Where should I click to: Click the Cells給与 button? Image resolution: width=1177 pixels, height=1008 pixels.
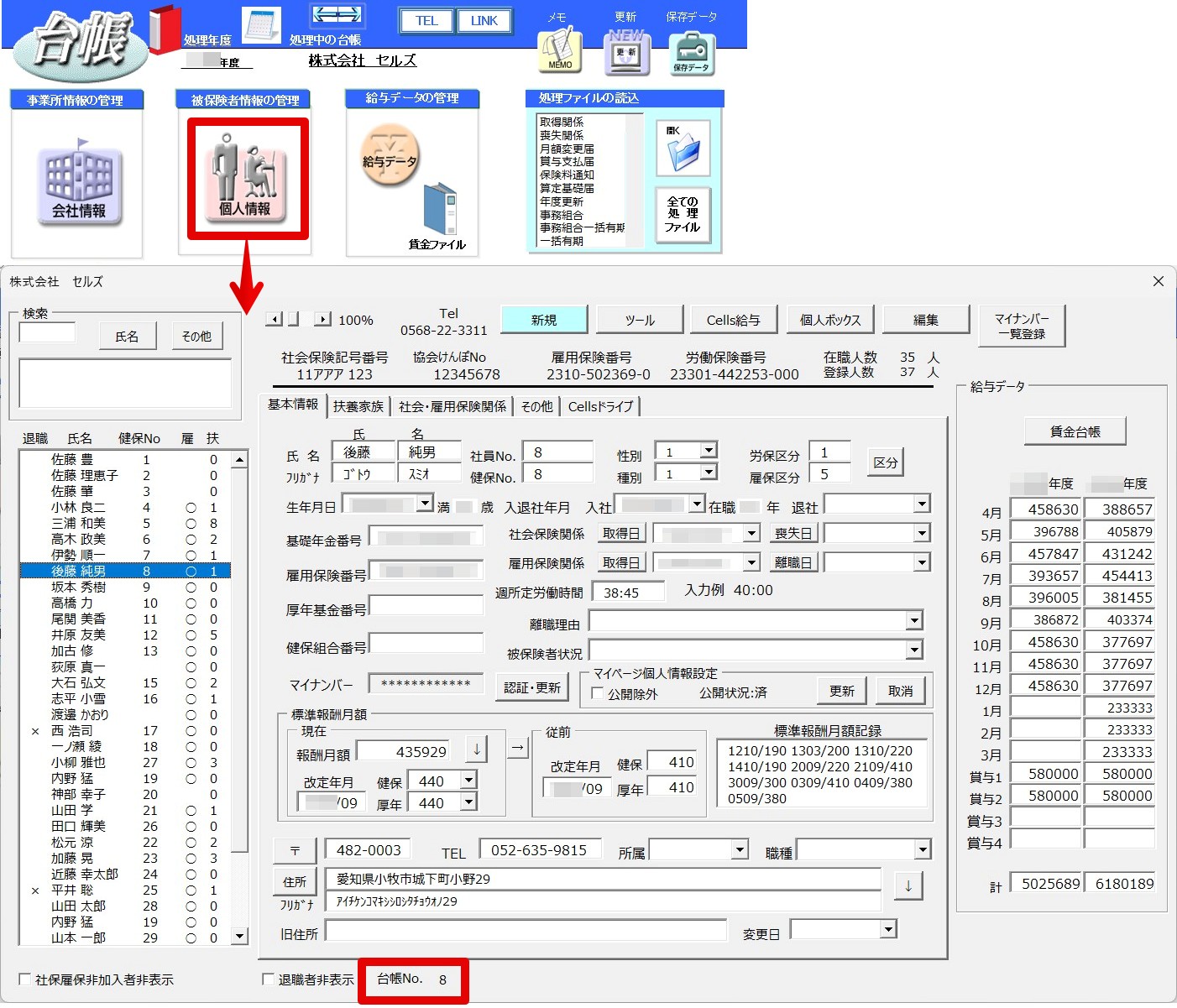pos(734,320)
